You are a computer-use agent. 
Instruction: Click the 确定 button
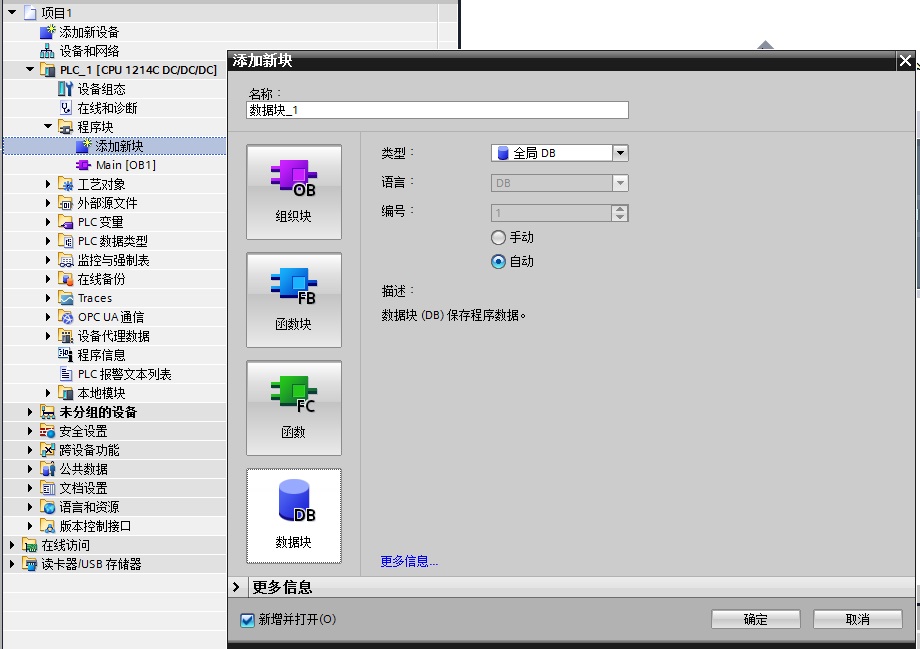click(756, 619)
